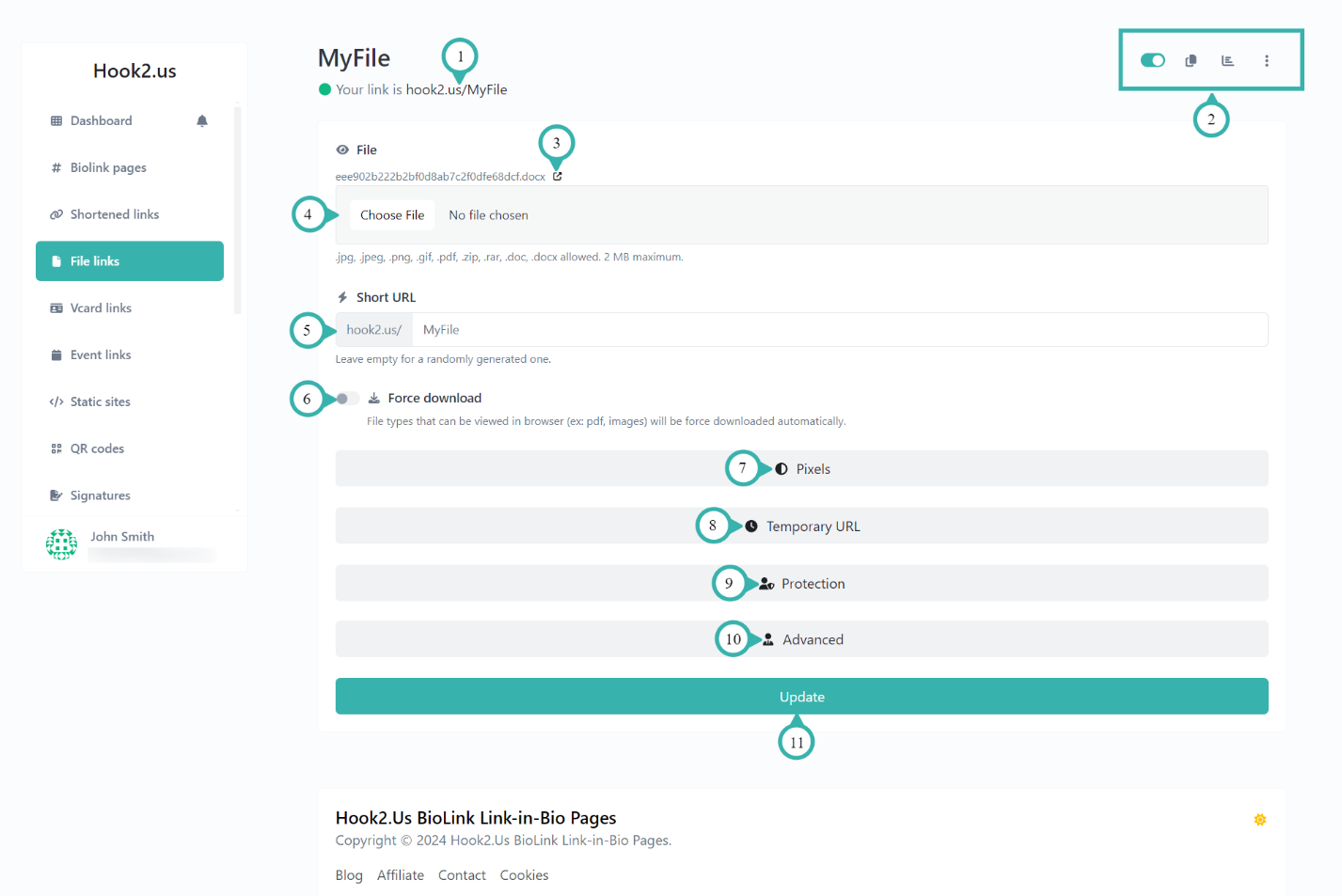Click the Update button

coord(801,696)
